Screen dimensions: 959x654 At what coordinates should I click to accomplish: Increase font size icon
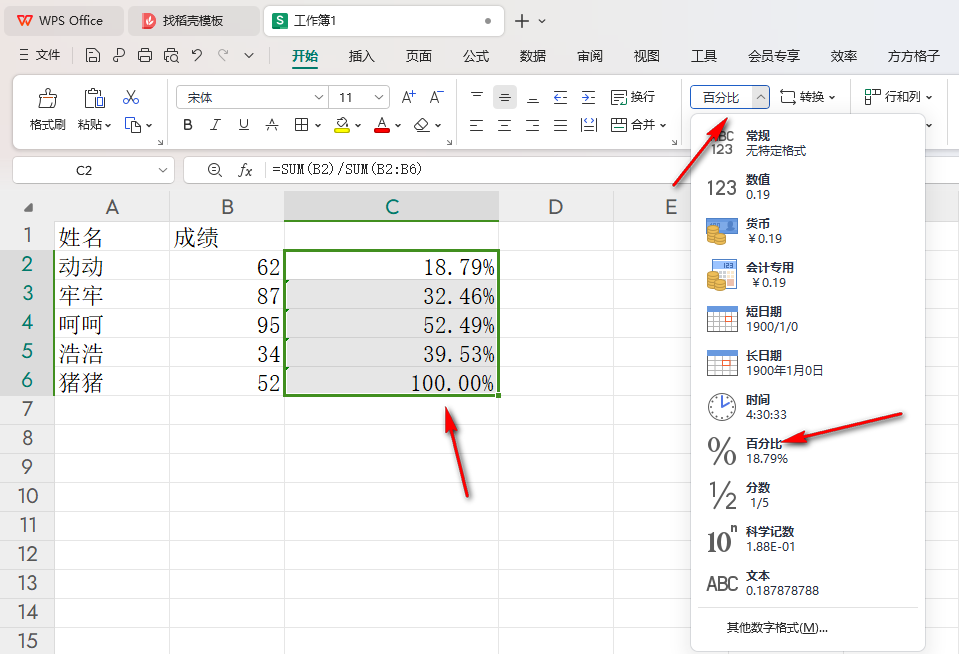[x=409, y=97]
